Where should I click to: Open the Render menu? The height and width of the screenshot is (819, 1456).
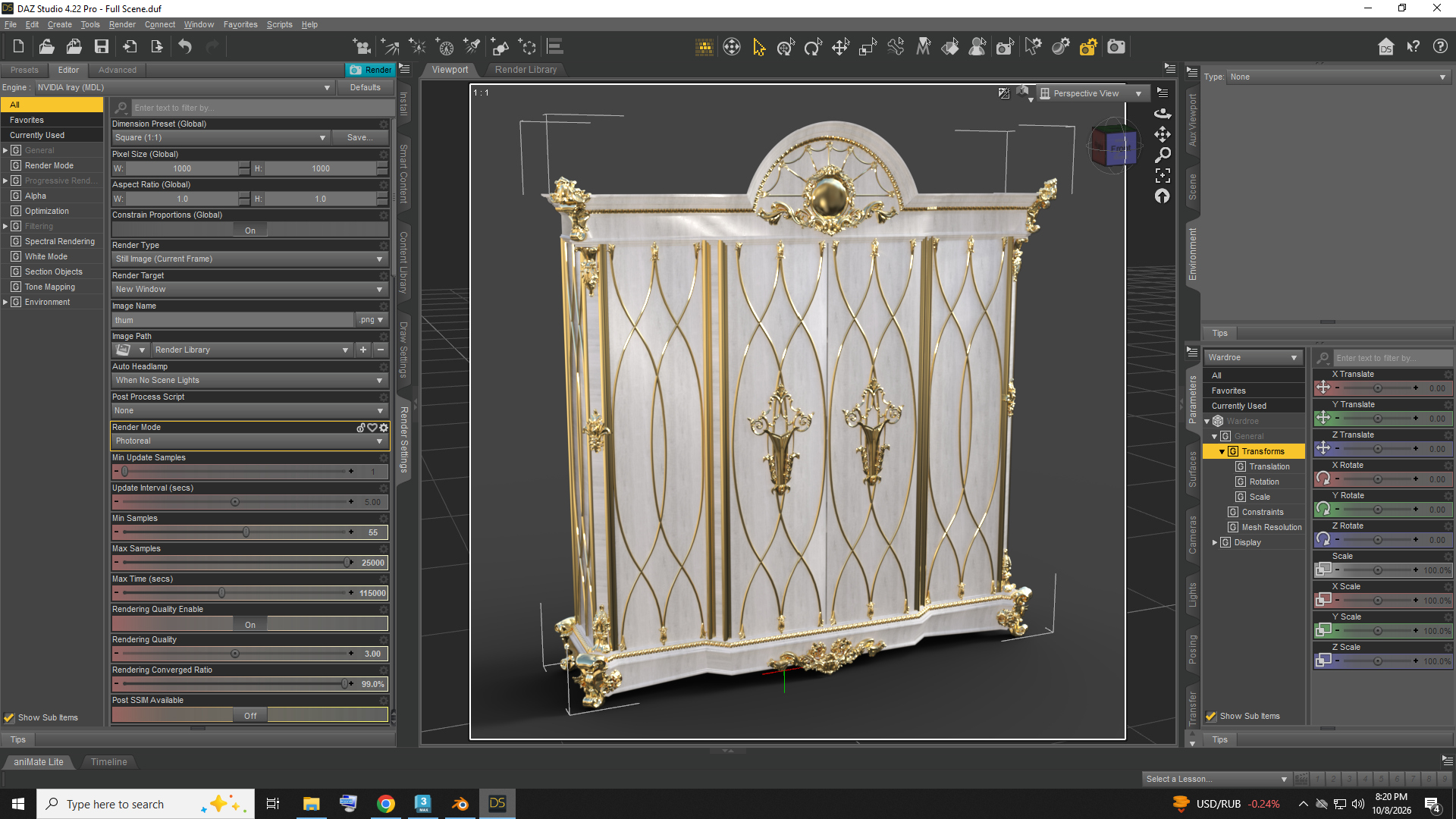point(122,24)
